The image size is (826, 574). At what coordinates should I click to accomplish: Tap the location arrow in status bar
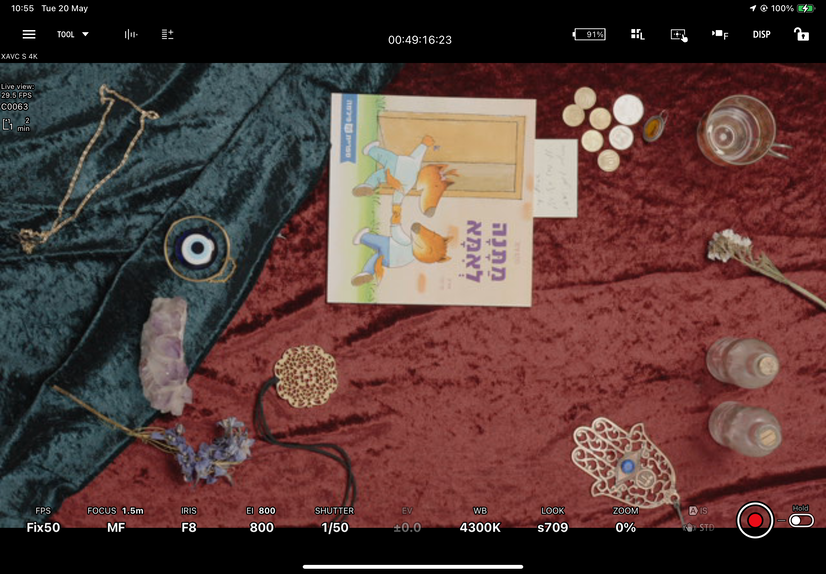tap(752, 8)
